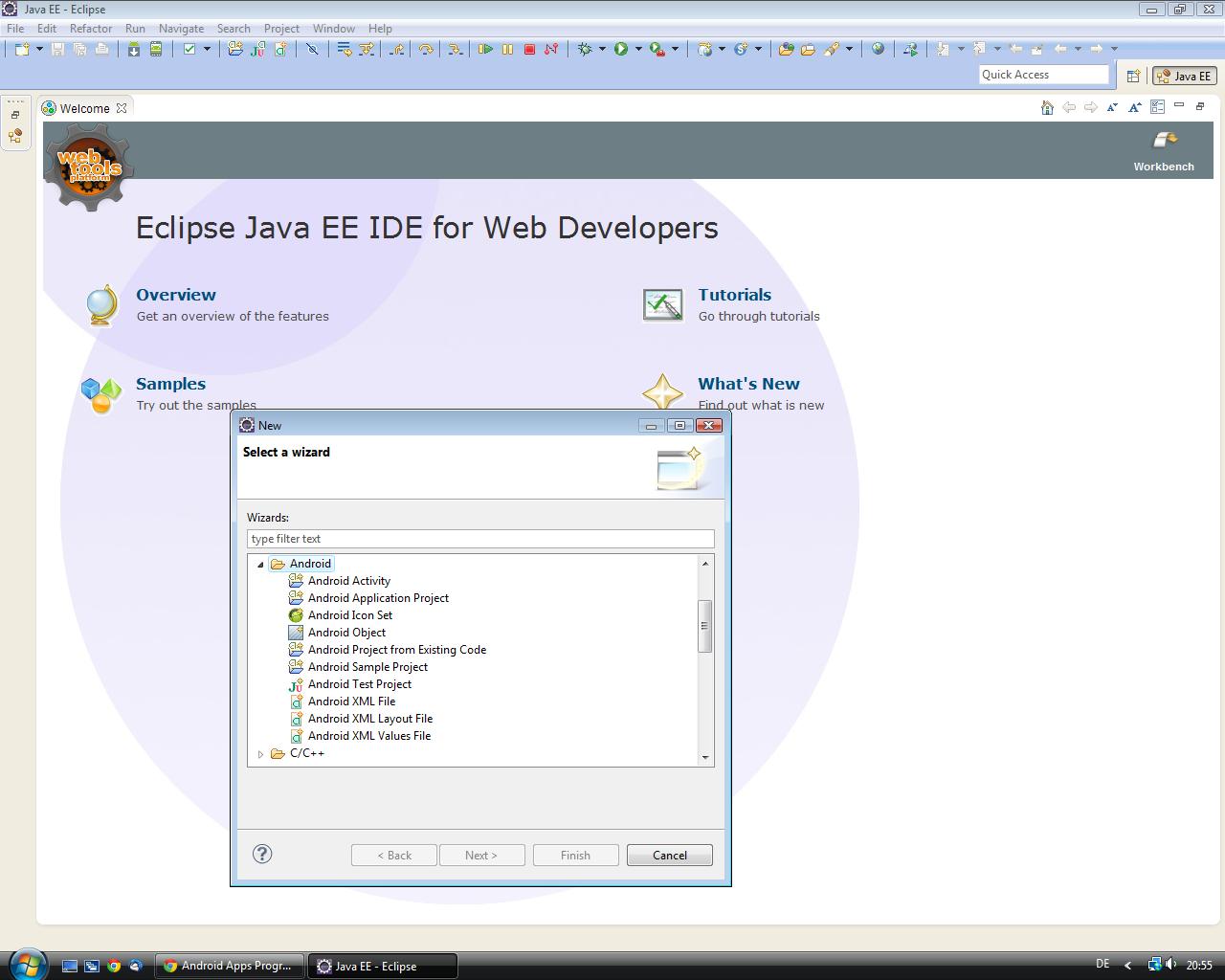Screen dimensions: 1225x980
Task: Open the Tutorials link
Action: (x=734, y=295)
